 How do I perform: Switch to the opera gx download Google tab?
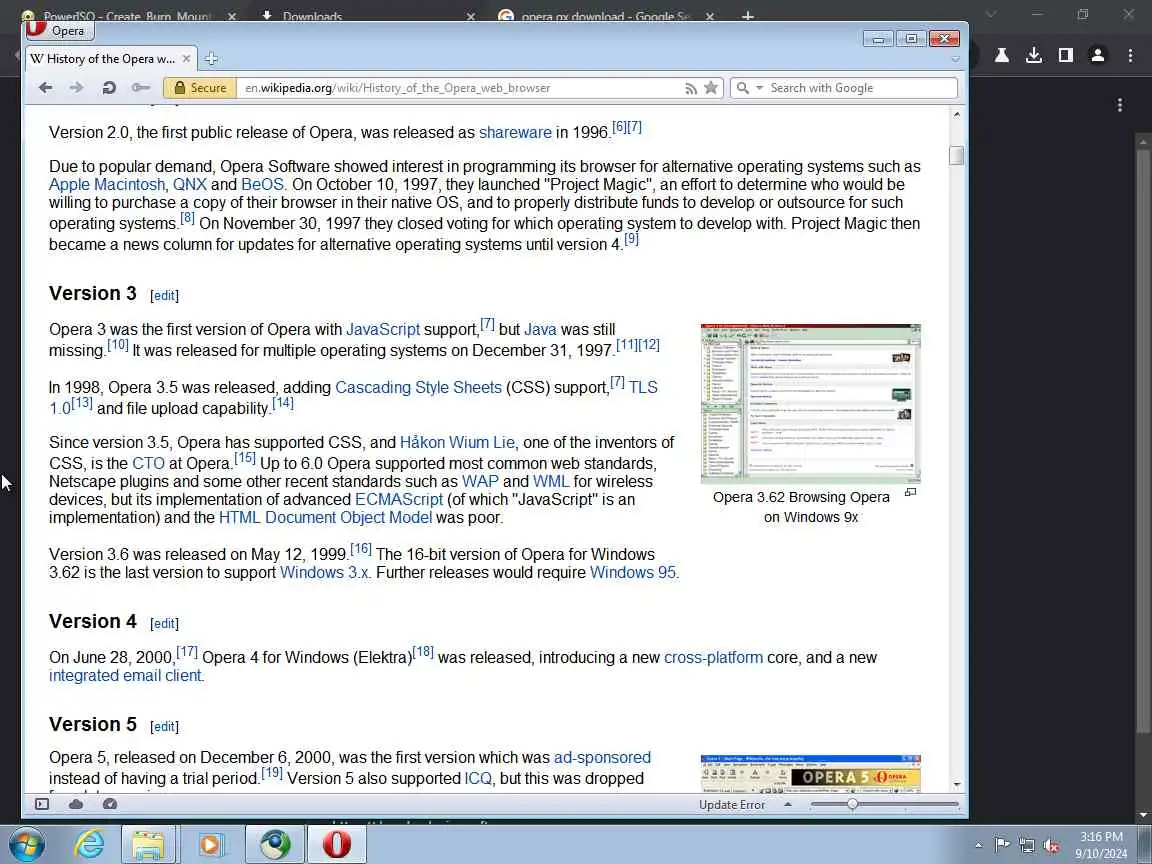[604, 15]
